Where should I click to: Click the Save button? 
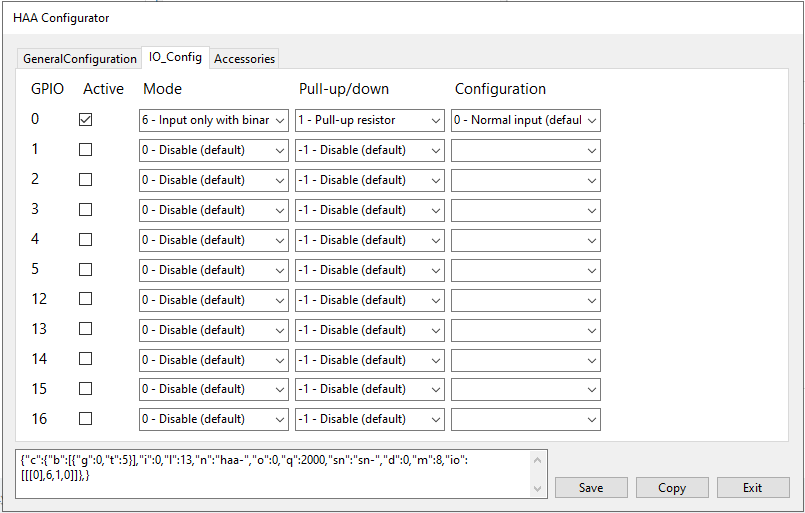point(591,488)
